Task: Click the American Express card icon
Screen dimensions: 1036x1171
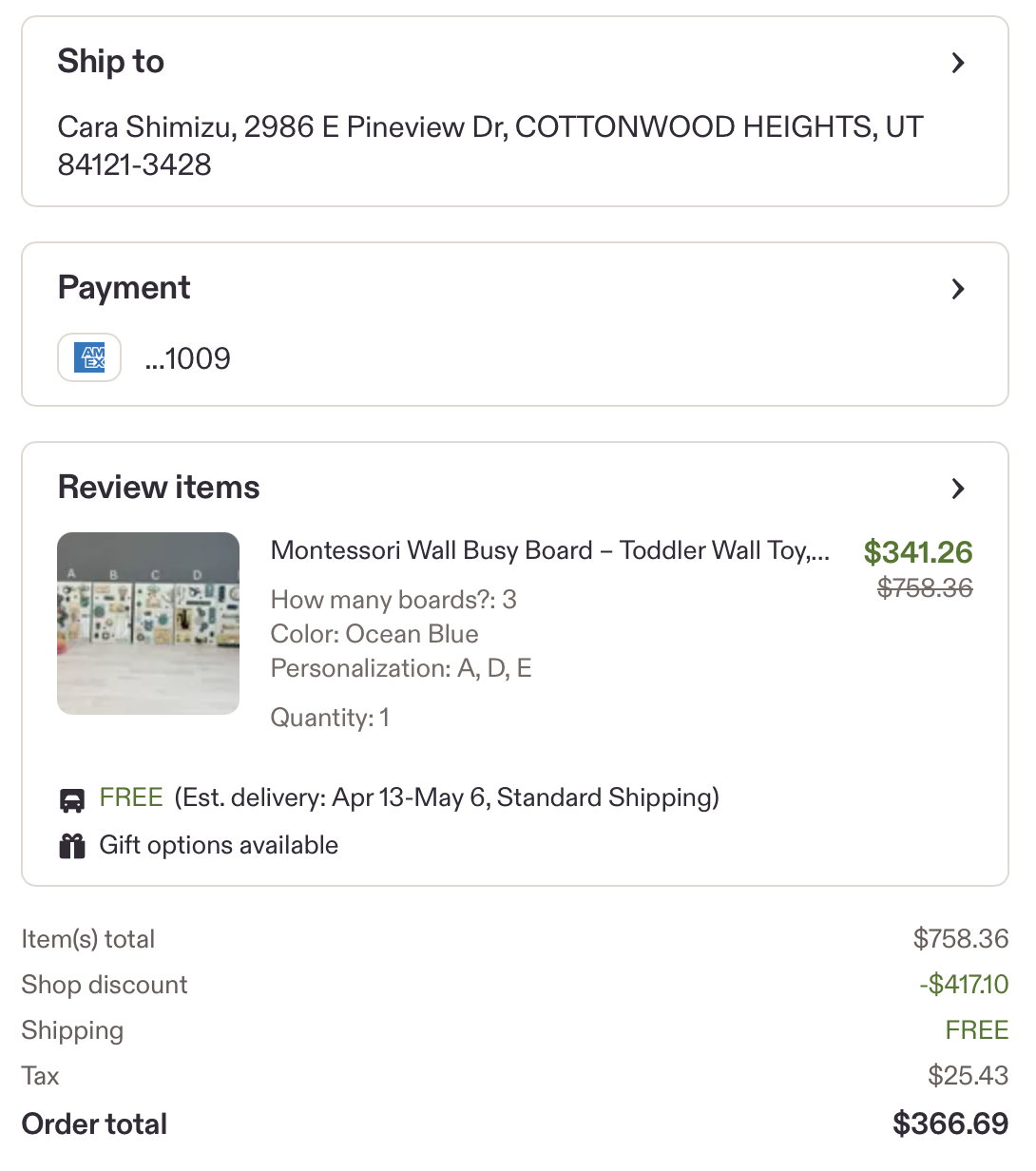Action: [89, 357]
